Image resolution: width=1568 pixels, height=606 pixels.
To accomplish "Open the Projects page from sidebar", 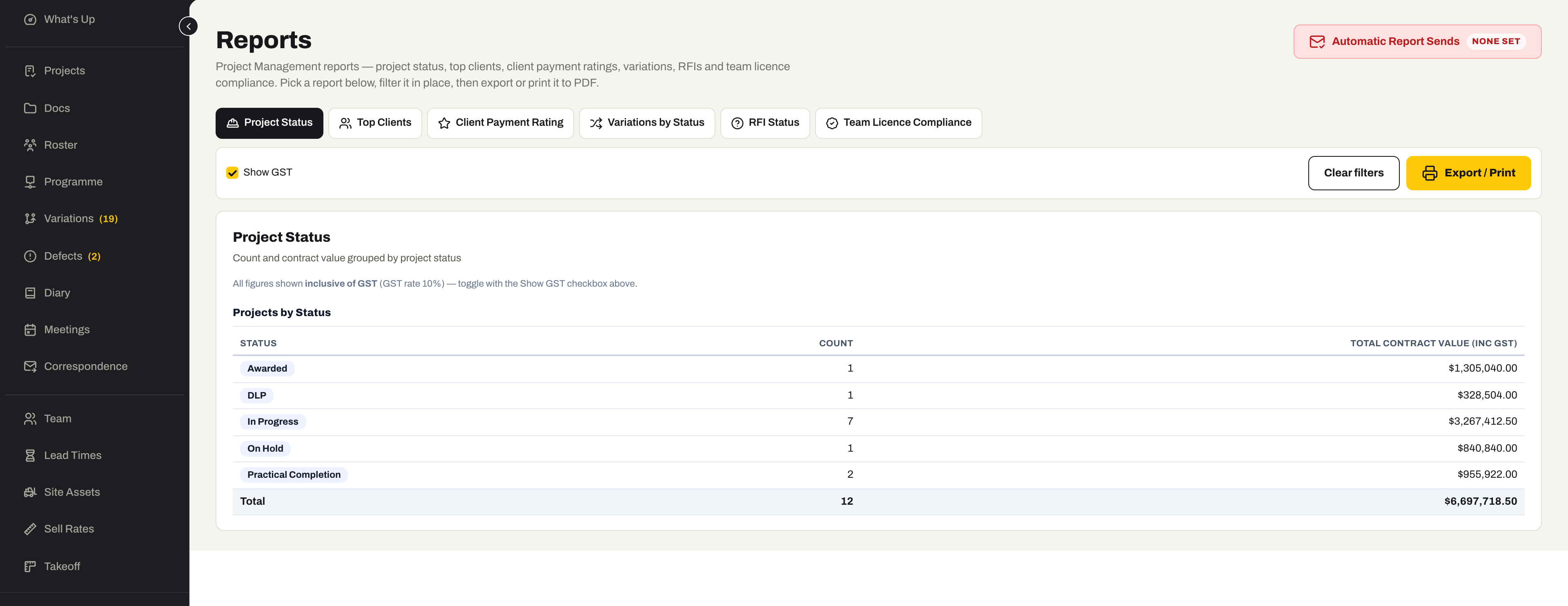I will 65,71.
